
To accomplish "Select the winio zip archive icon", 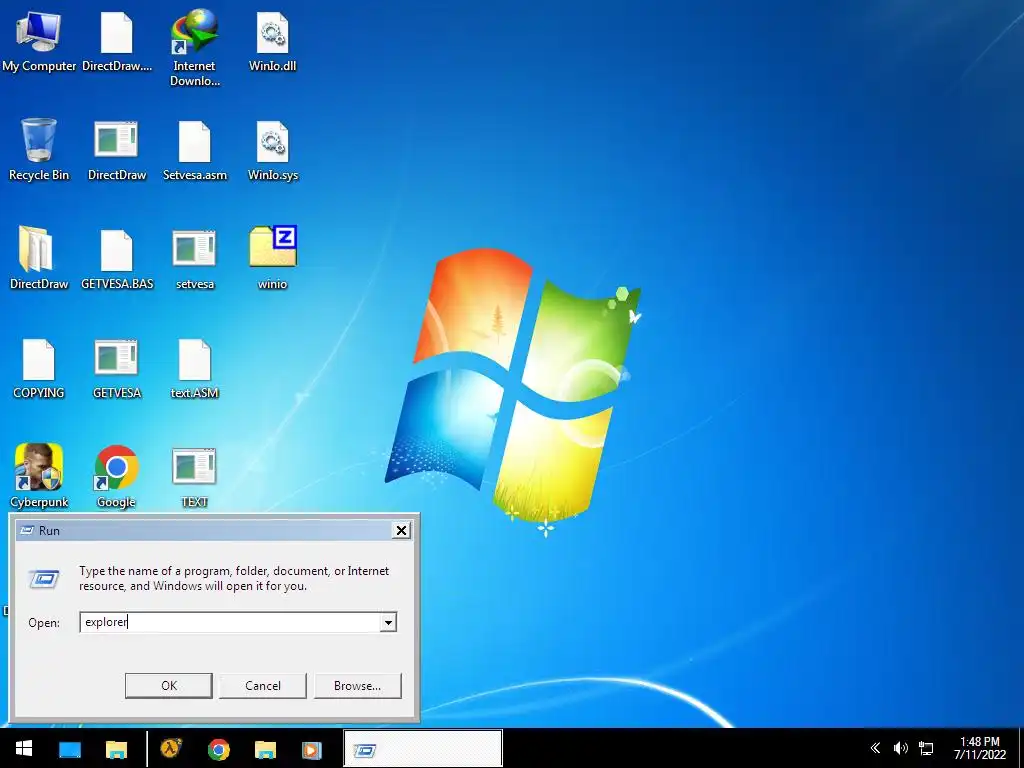I will click(x=272, y=258).
